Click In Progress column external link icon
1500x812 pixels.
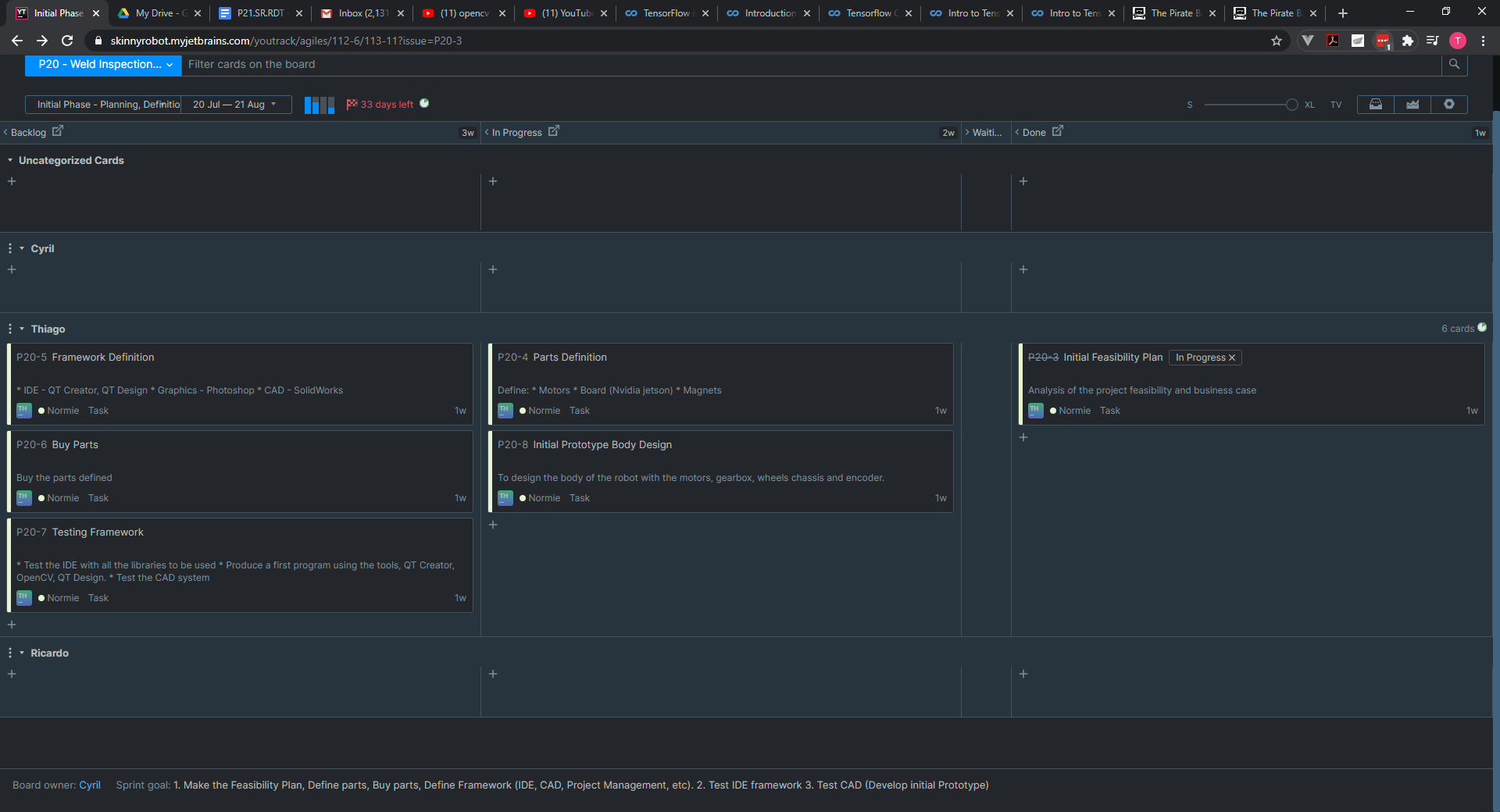553,132
